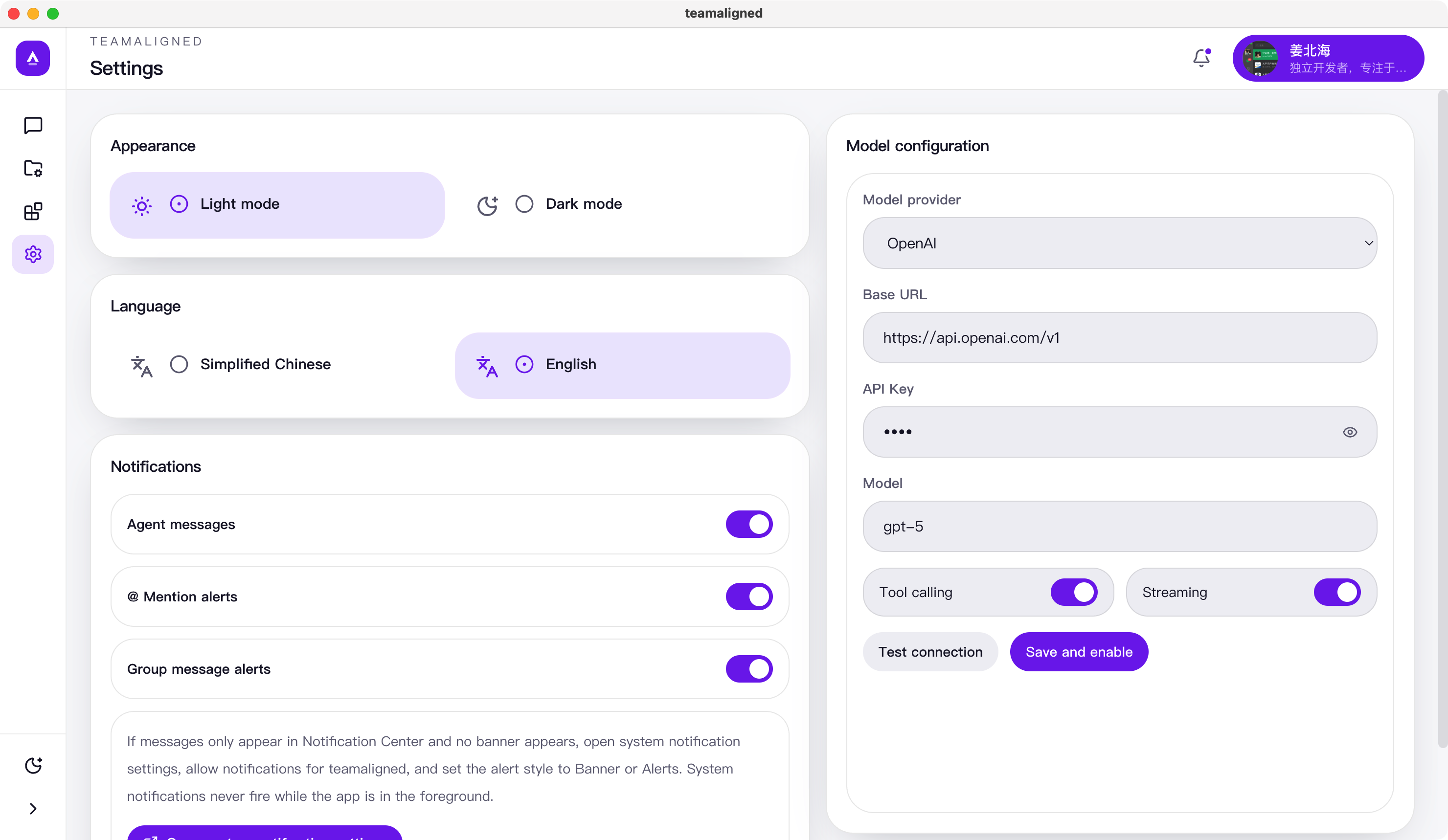Click the API Key input field
Screen dimensions: 1448x840
1120,432
